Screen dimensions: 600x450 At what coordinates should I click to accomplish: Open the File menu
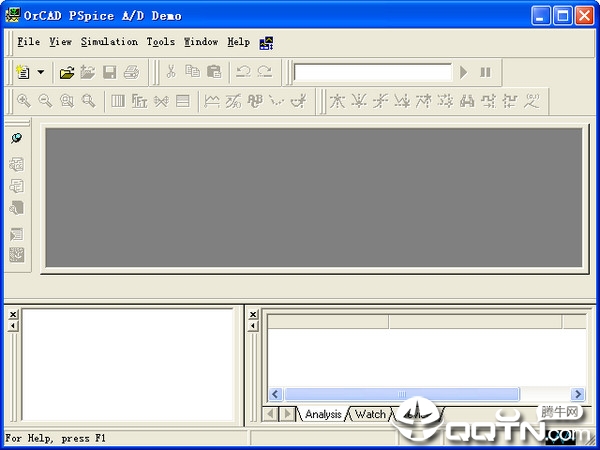[28, 42]
